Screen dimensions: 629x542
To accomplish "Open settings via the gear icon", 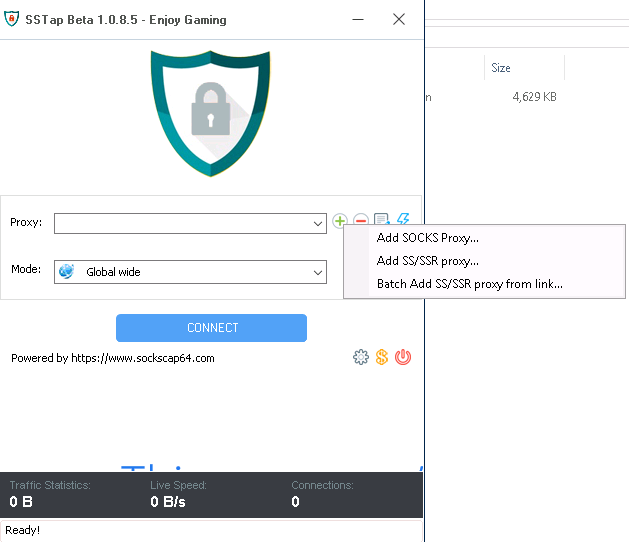I will pyautogui.click(x=361, y=357).
